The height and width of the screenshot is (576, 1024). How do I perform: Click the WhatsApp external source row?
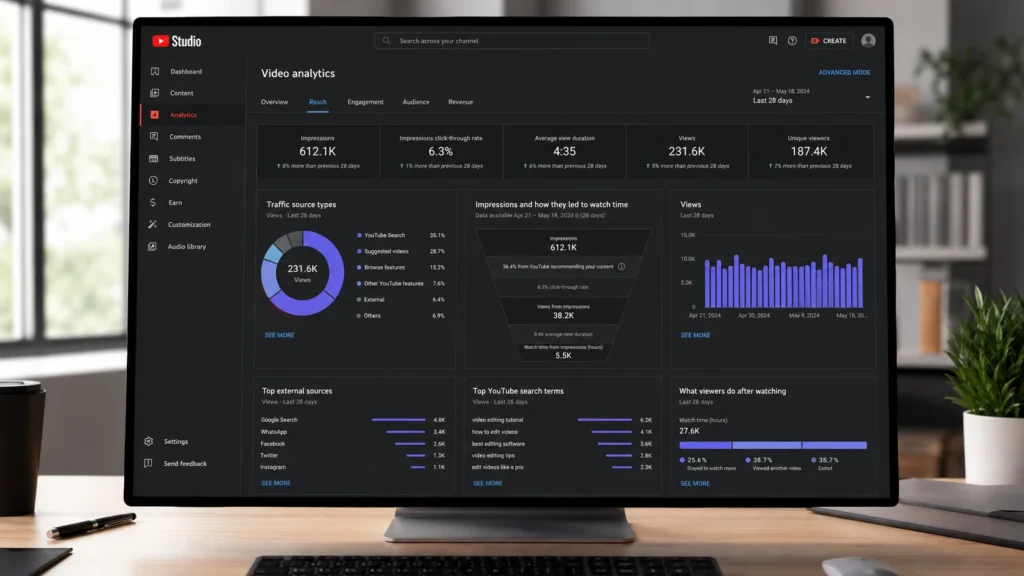click(353, 432)
